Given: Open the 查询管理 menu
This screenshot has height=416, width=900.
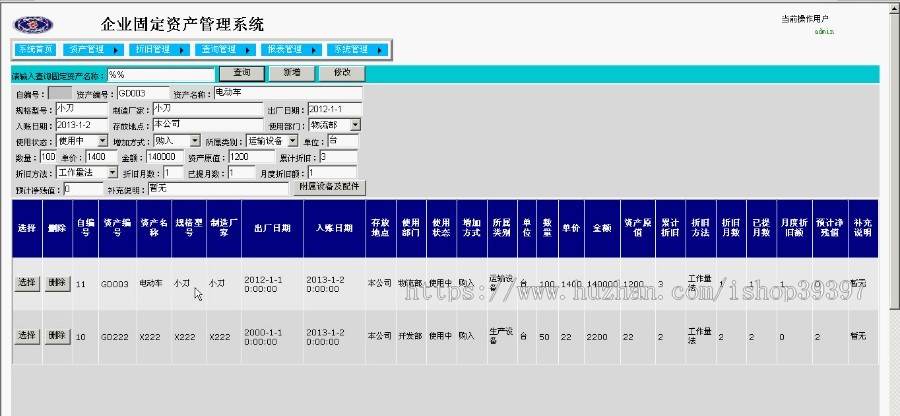Looking at the screenshot, I should tap(225, 49).
